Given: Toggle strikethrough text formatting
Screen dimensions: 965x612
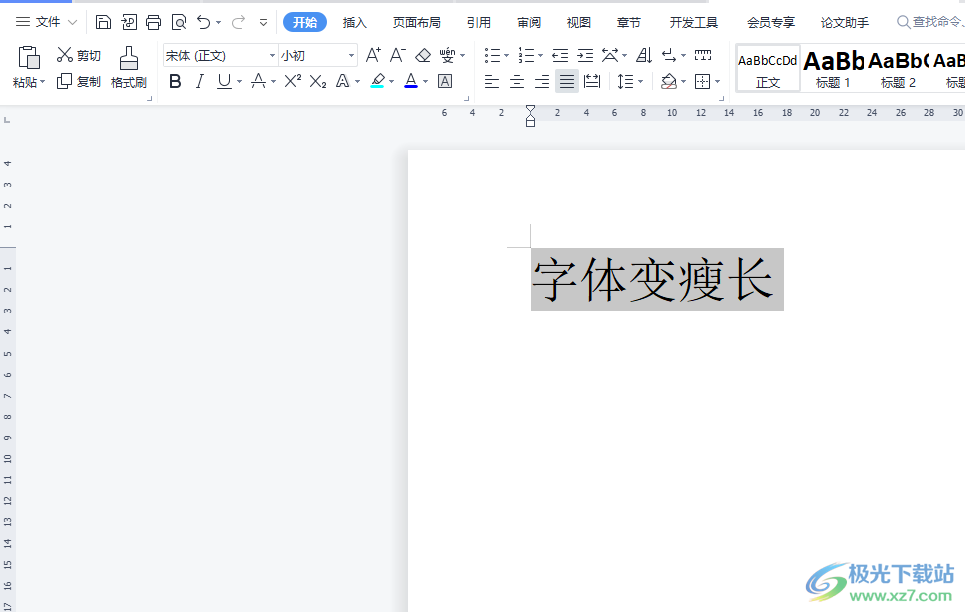Looking at the screenshot, I should tap(258, 81).
